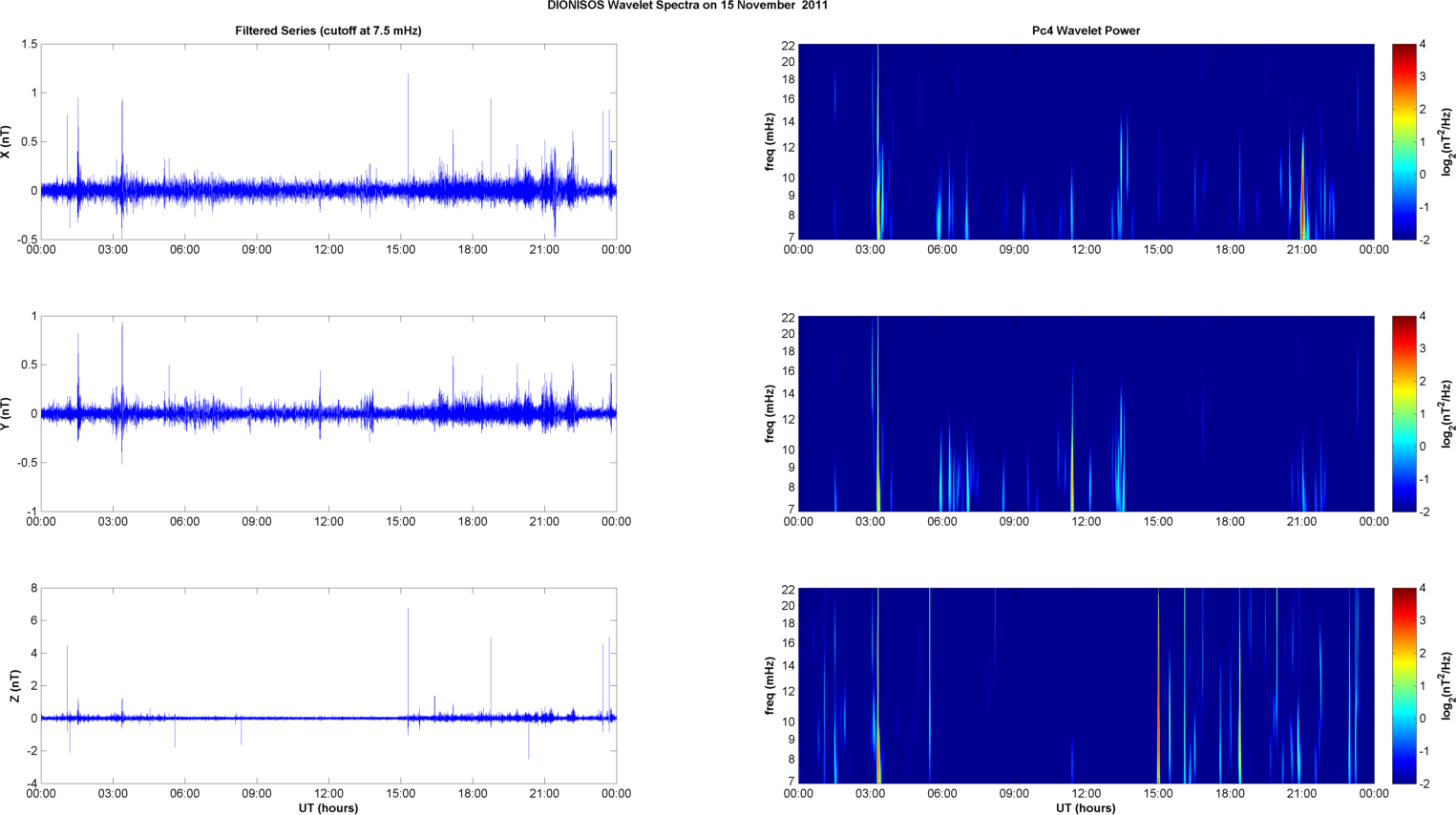Select the 'Filtered Series (cutoff at 7.5 mHz)' heading
Image resolution: width=1456 pixels, height=815 pixels.
(x=328, y=31)
